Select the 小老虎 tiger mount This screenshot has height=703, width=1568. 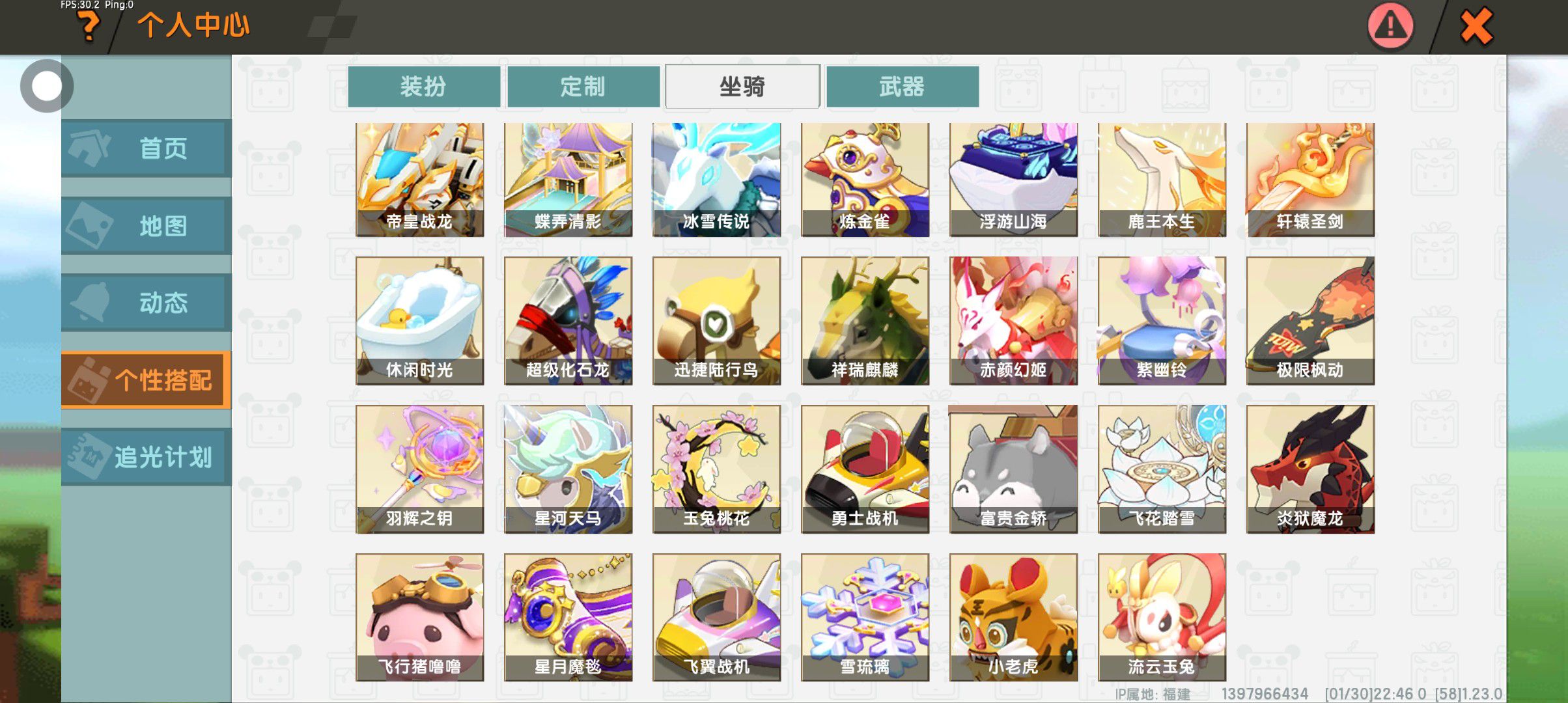[1013, 617]
